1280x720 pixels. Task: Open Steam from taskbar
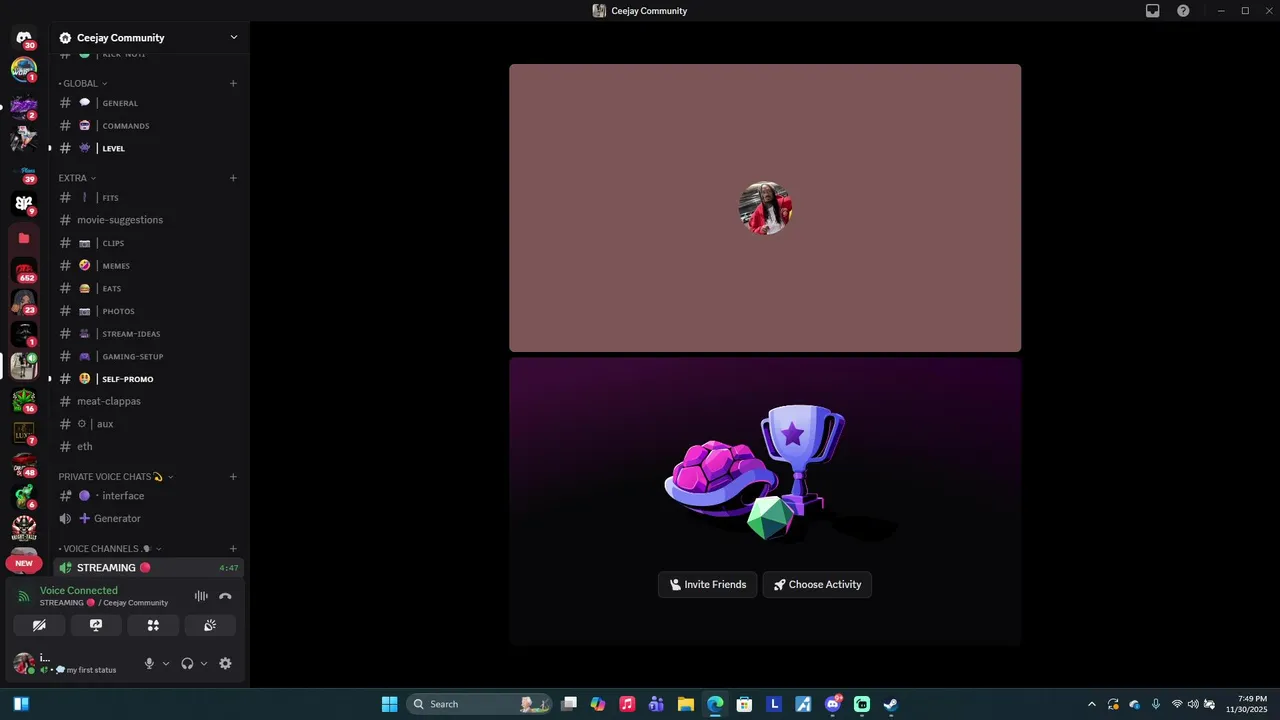(890, 704)
